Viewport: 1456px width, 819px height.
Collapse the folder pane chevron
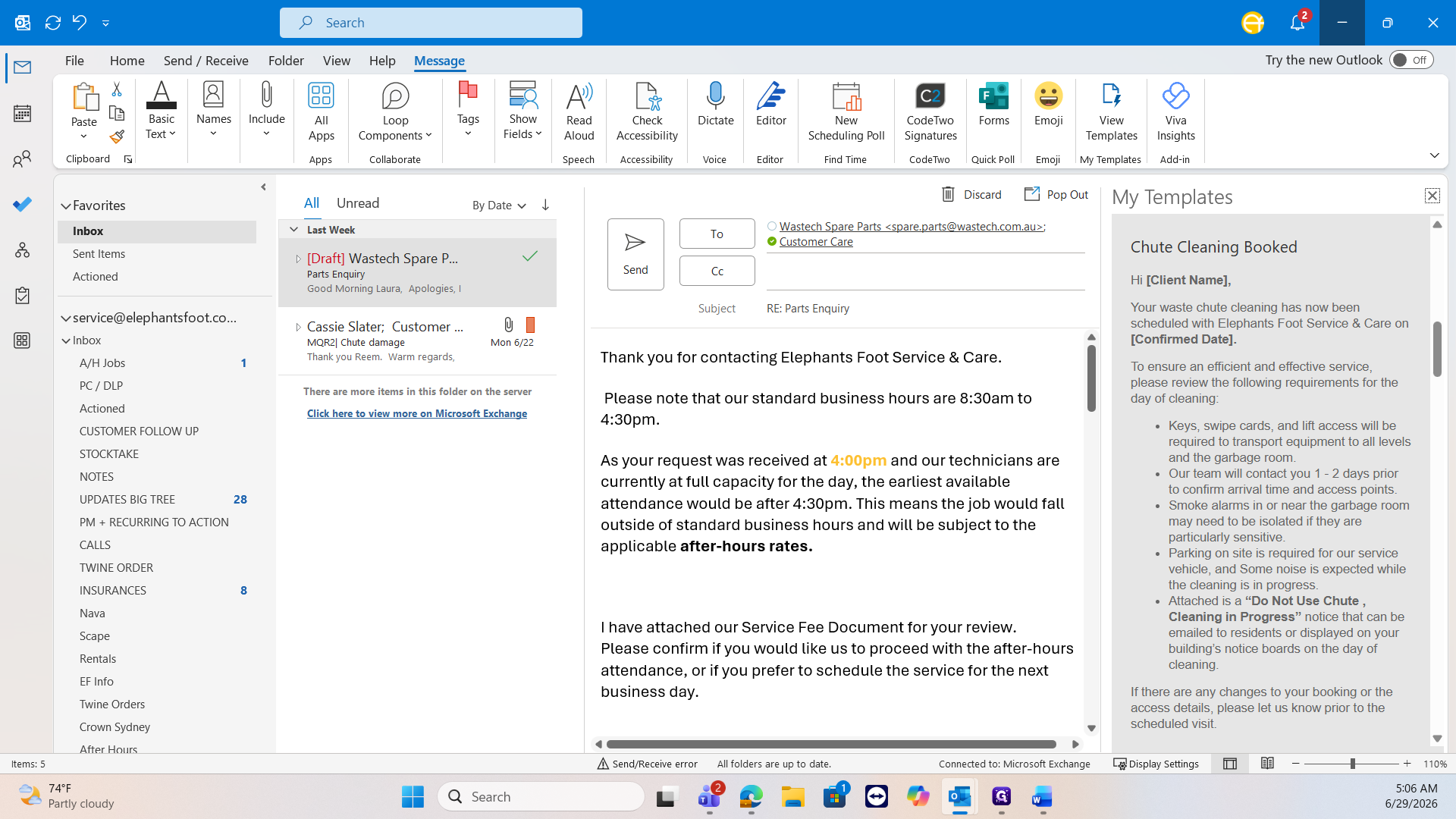point(263,187)
